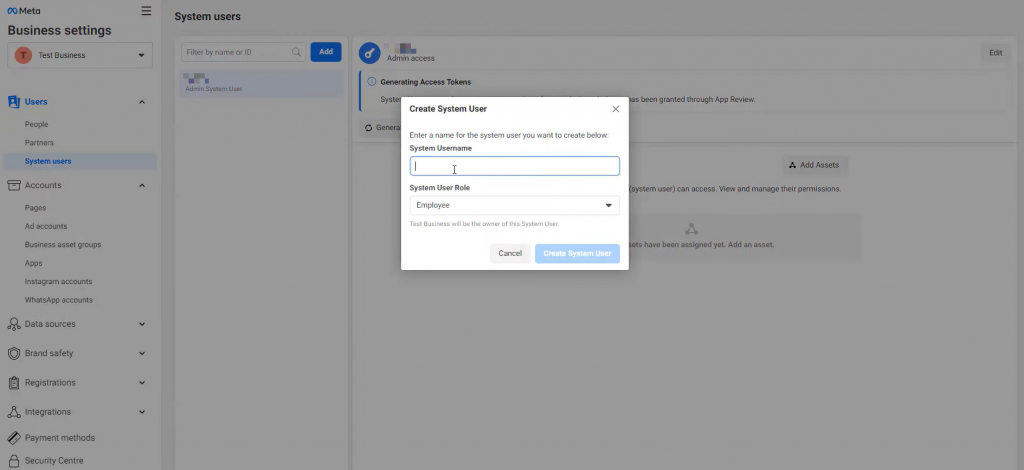Image resolution: width=1024 pixels, height=470 pixels.
Task: Open Business asset groups
Action: tap(63, 245)
